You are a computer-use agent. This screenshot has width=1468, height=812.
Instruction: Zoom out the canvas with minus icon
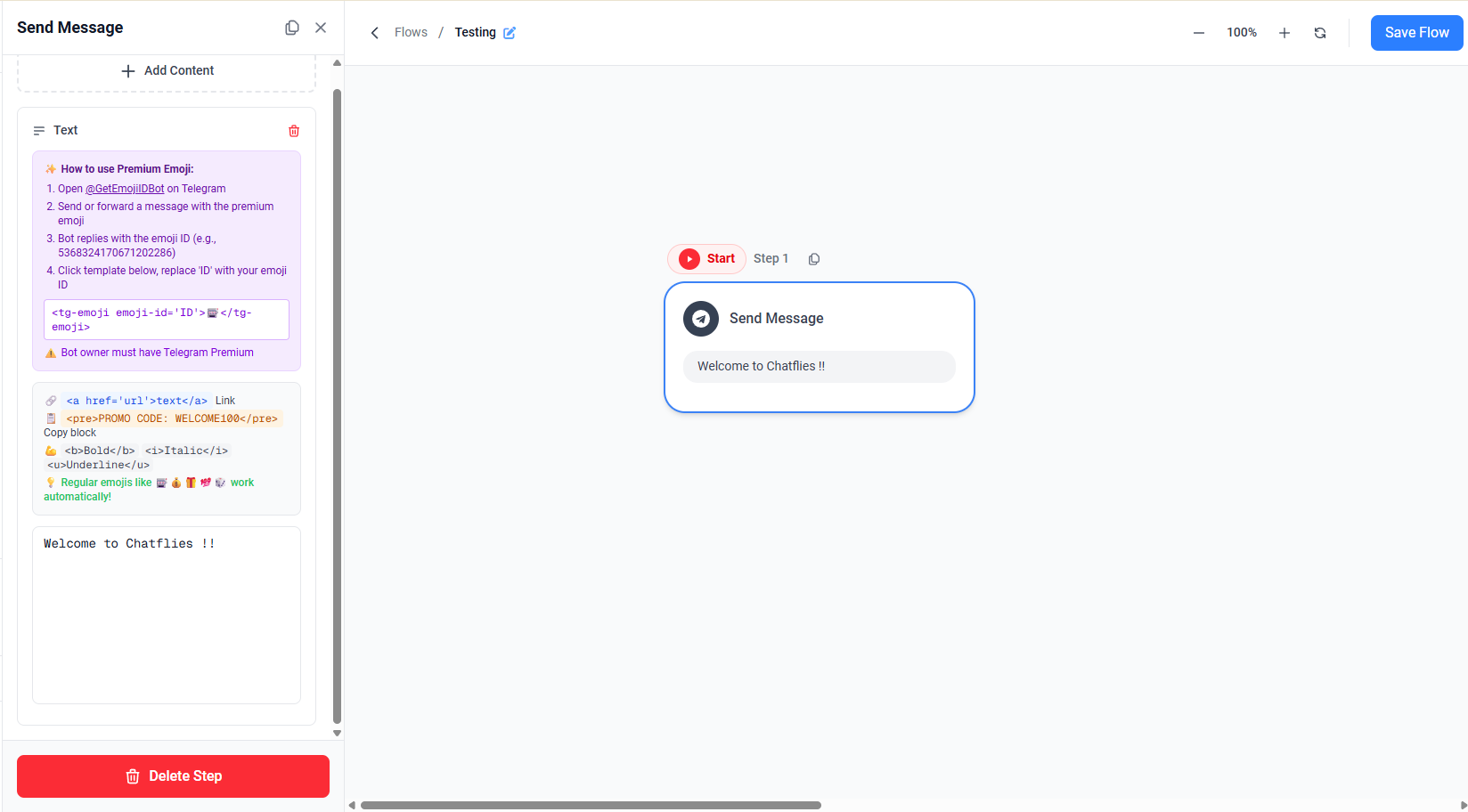coord(1199,33)
